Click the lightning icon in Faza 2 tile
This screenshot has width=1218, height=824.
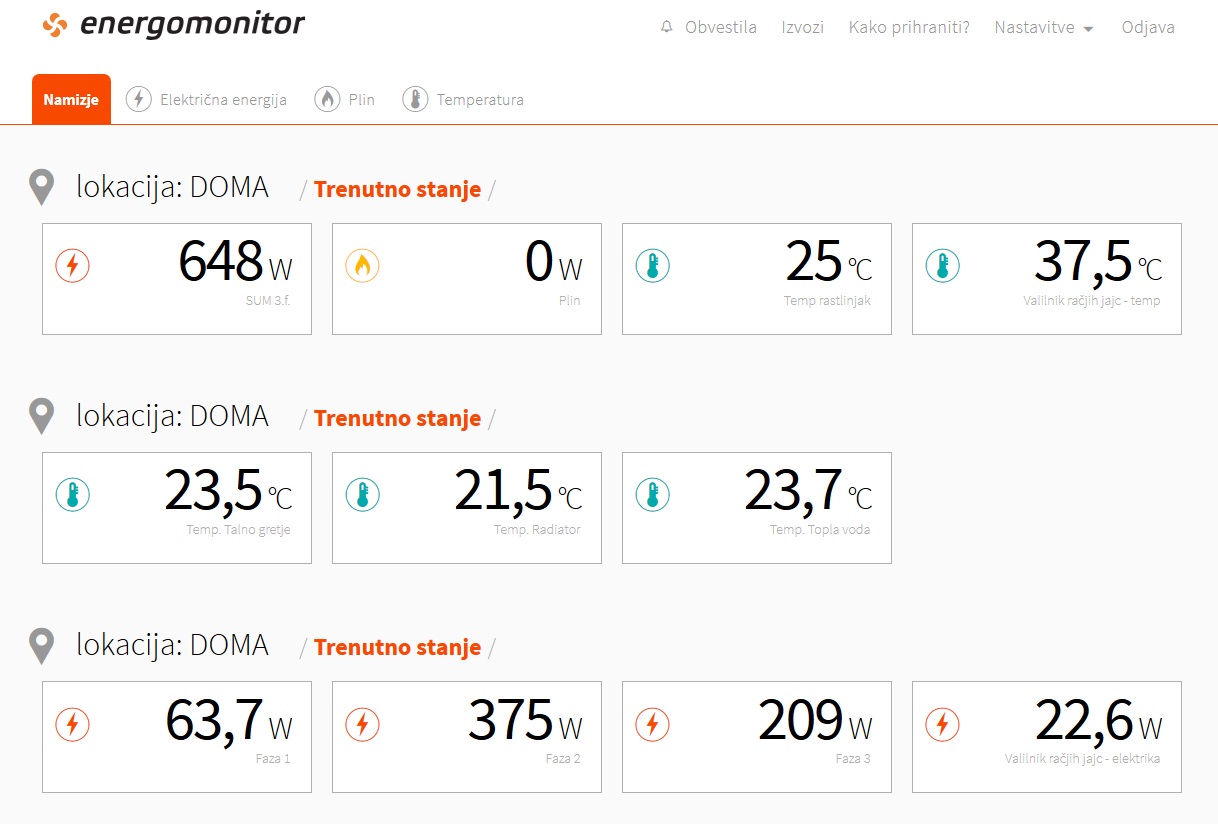[x=362, y=723]
